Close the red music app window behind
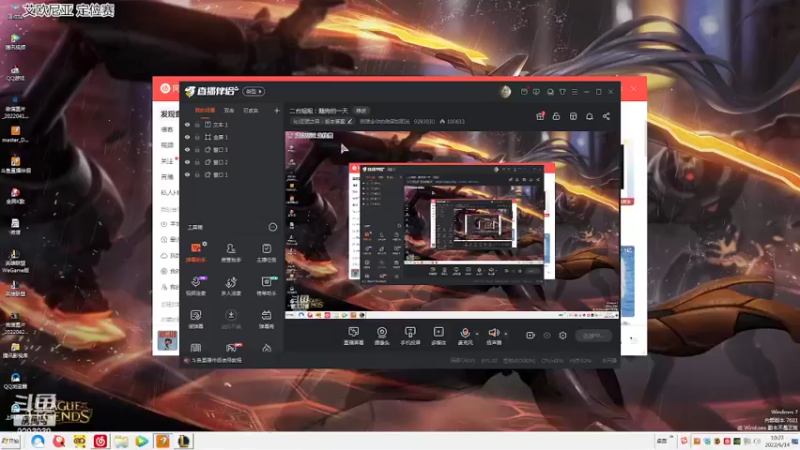800x450 pixels. tap(634, 89)
